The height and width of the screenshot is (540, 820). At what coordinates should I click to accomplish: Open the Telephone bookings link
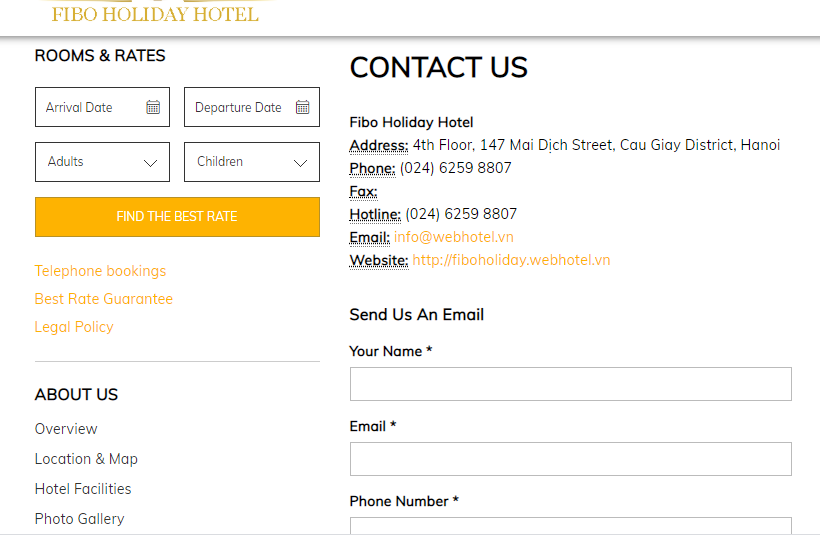click(100, 271)
